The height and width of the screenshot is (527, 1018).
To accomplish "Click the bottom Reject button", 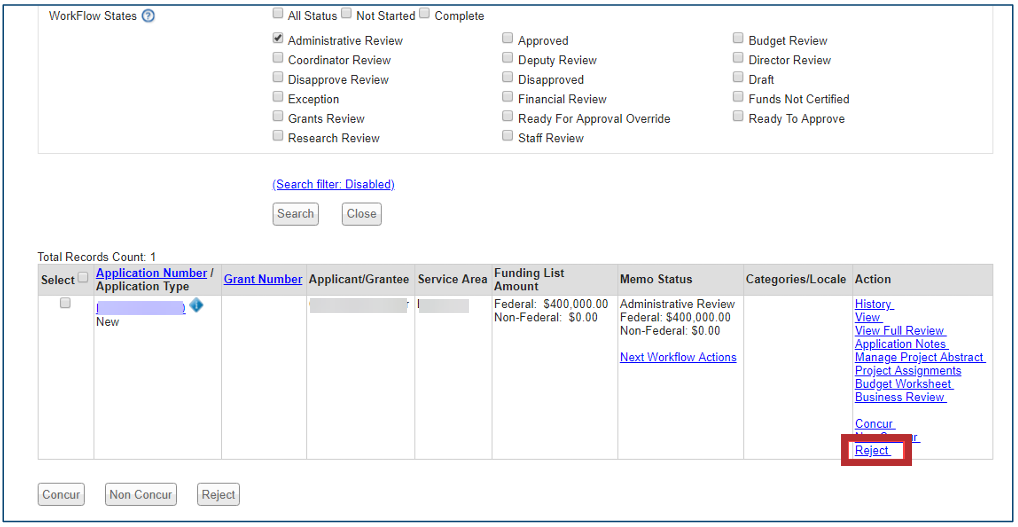I will [x=218, y=494].
